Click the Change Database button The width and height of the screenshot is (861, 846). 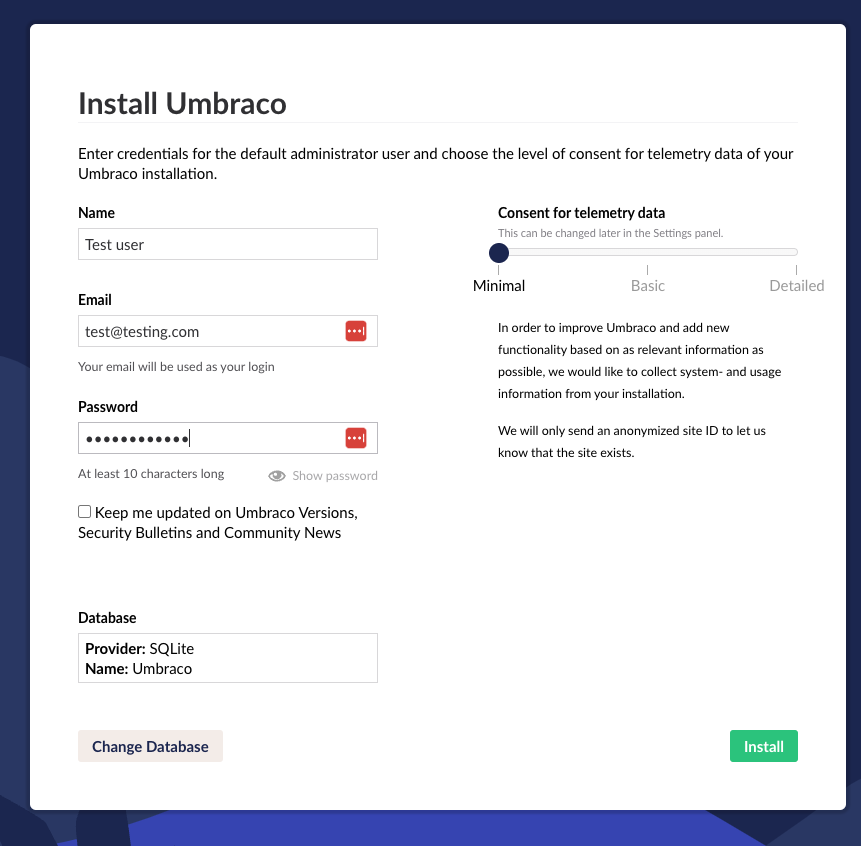150,746
